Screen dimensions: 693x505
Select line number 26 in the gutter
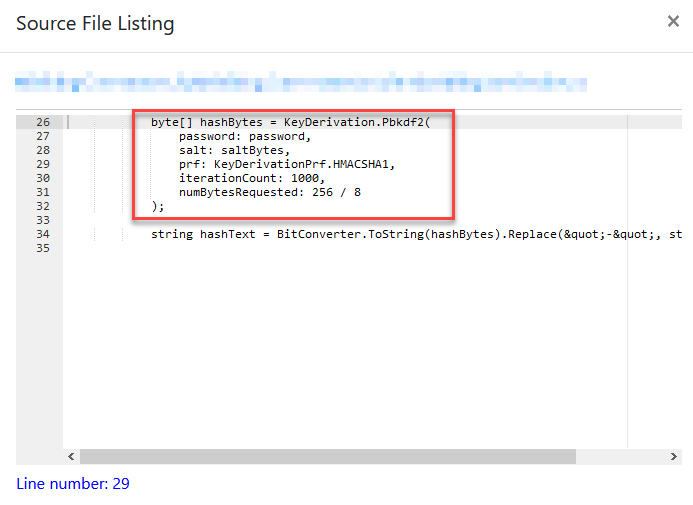pyautogui.click(x=42, y=122)
